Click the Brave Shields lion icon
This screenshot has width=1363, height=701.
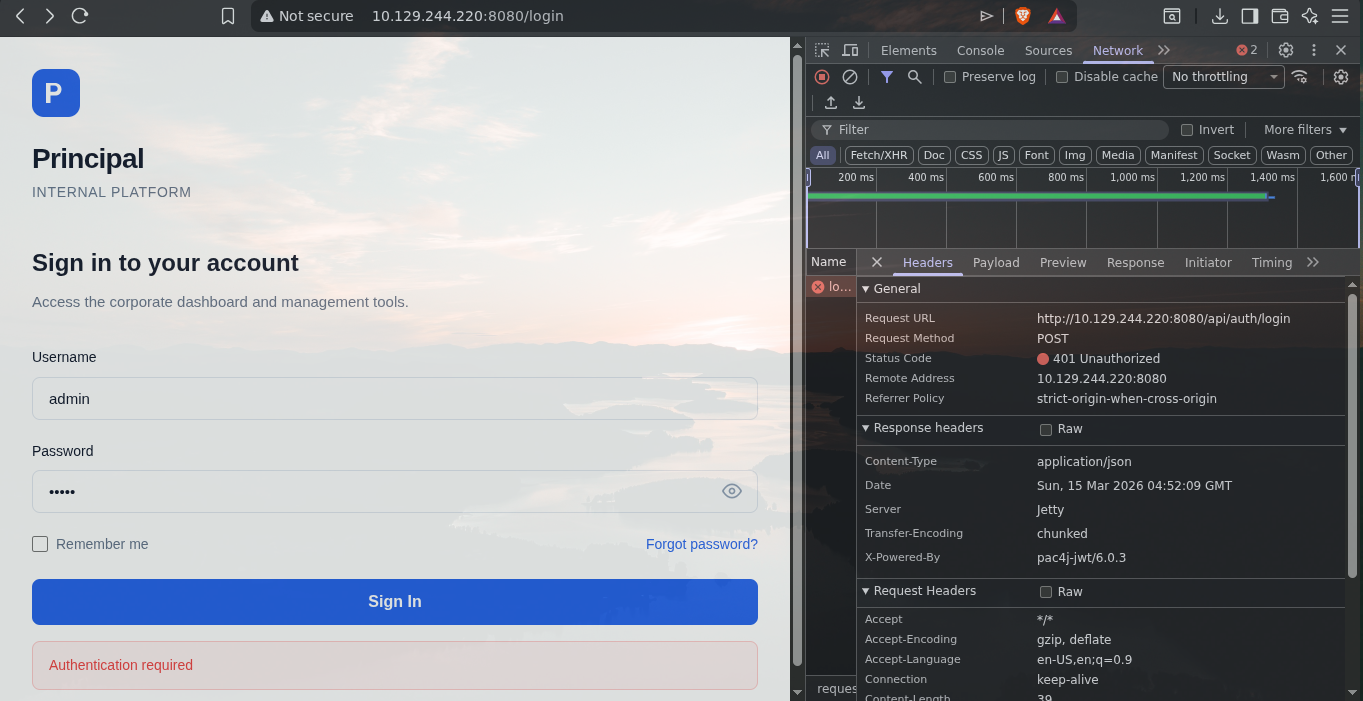click(x=1022, y=16)
